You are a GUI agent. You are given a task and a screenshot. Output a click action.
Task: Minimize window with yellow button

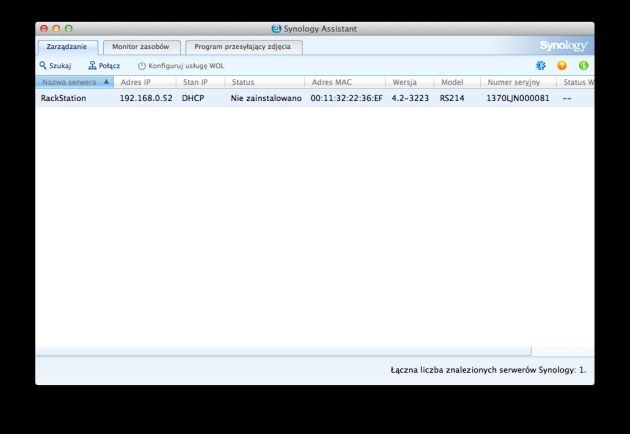pyautogui.click(x=56, y=29)
